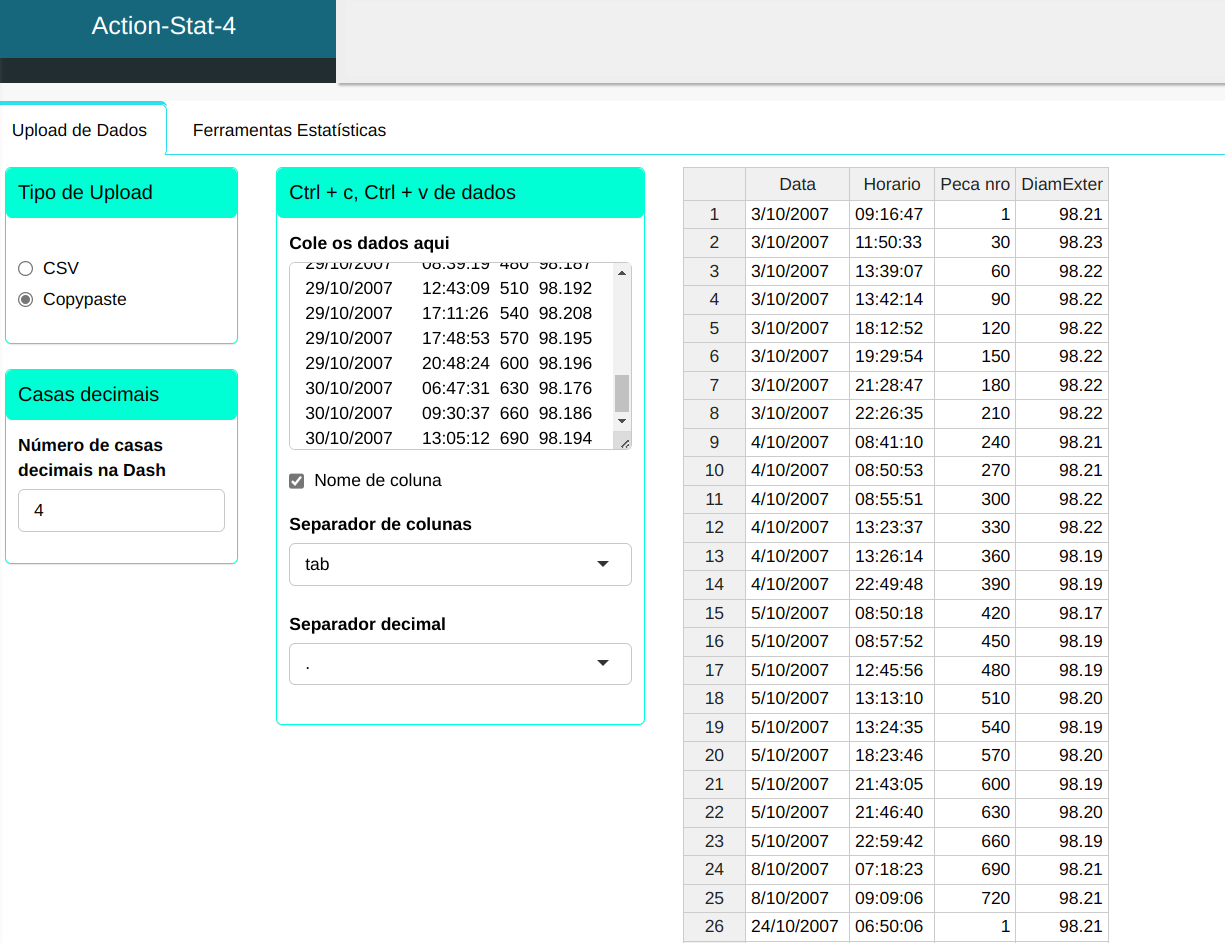Image resolution: width=1225 pixels, height=943 pixels.
Task: Click the textarea resize handle corner
Action: [624, 442]
